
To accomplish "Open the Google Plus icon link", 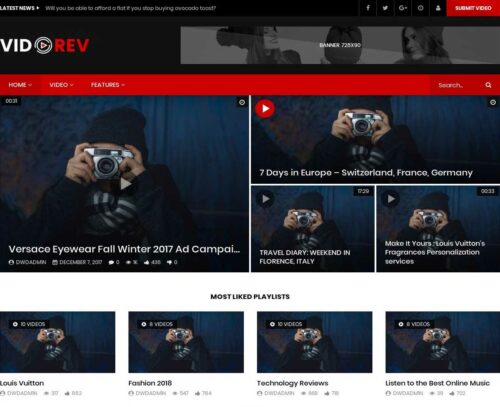I will [403, 8].
